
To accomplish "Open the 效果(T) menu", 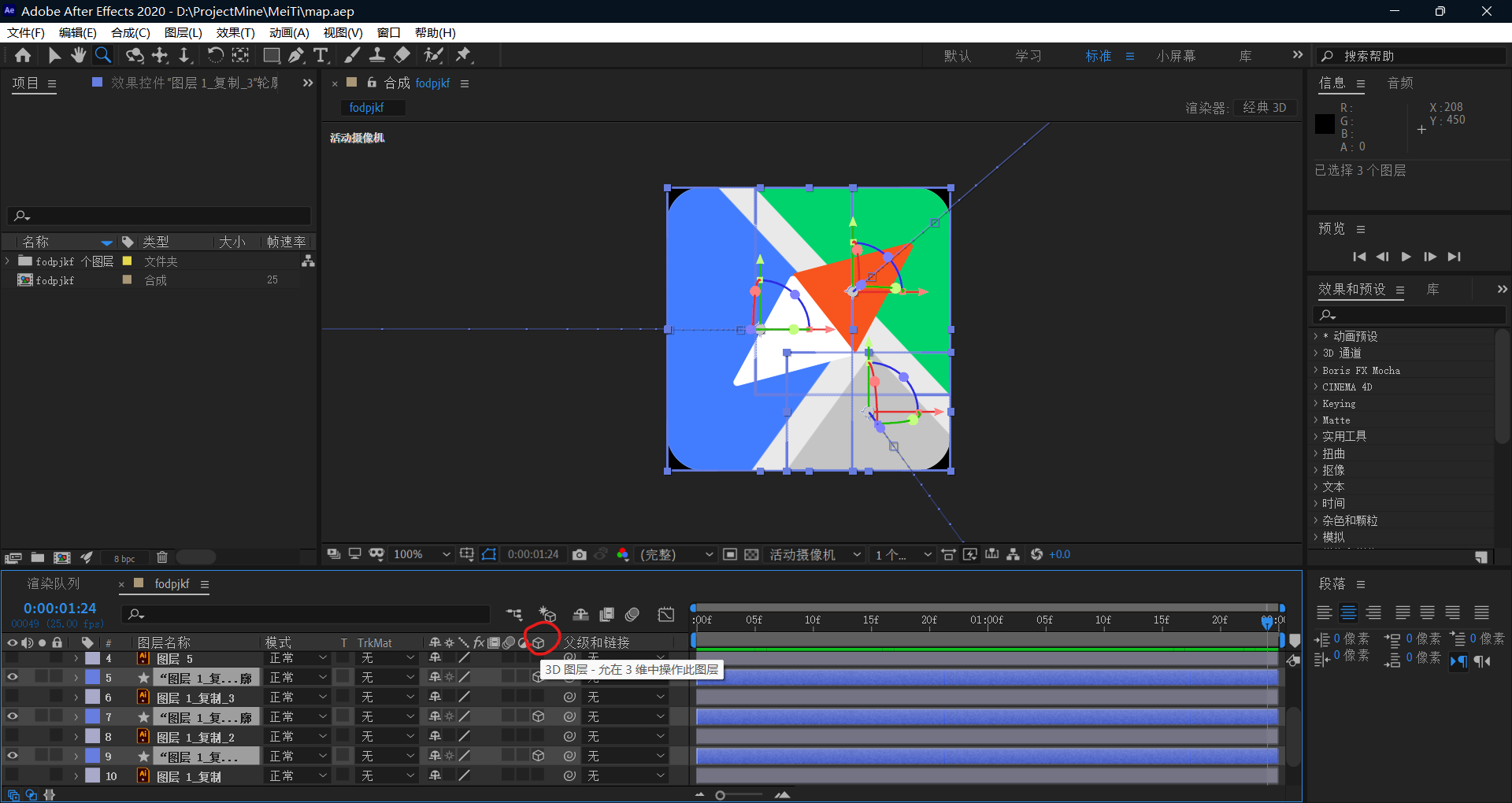I will click(235, 33).
